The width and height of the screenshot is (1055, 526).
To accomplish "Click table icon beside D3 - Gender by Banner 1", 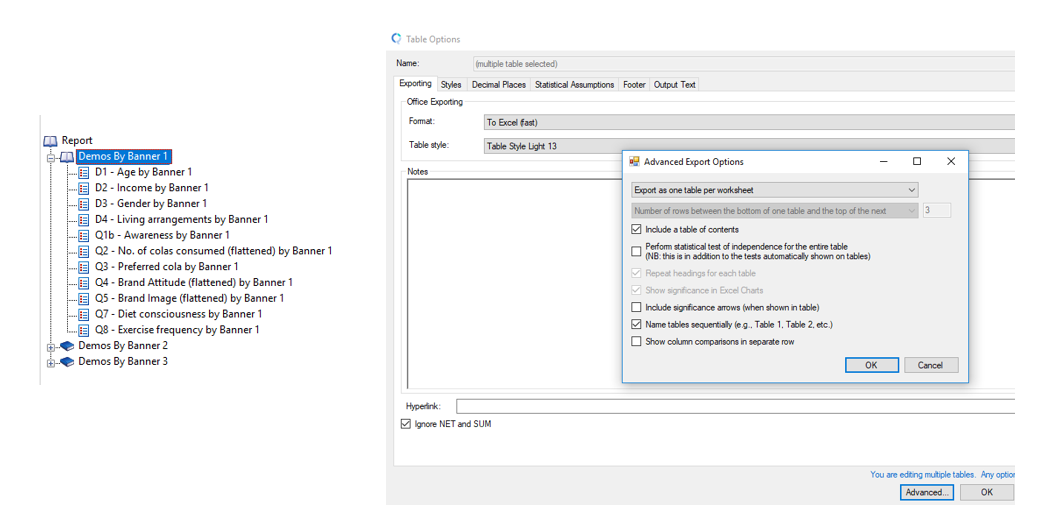I will (84, 204).
